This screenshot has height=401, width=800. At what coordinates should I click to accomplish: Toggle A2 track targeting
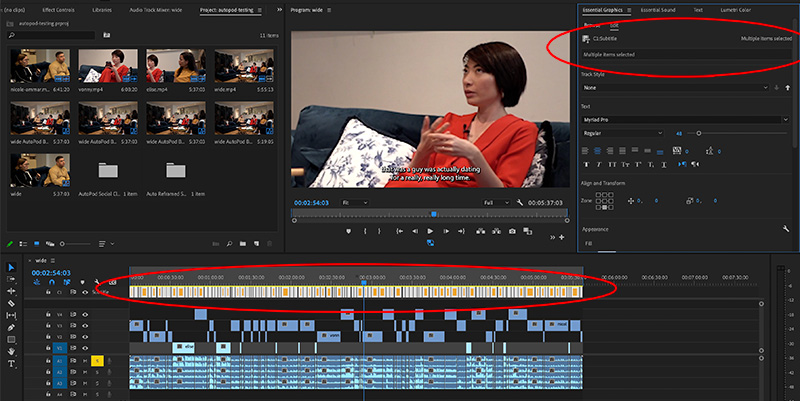[59, 372]
